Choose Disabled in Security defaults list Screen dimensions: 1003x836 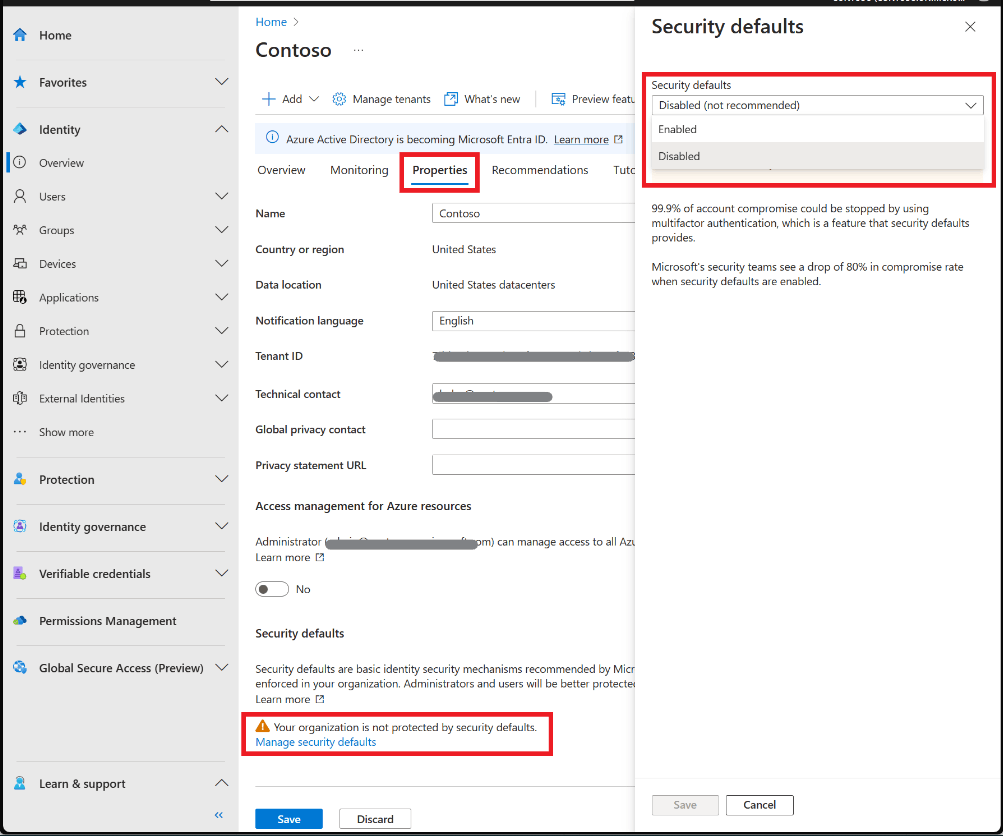tap(817, 156)
